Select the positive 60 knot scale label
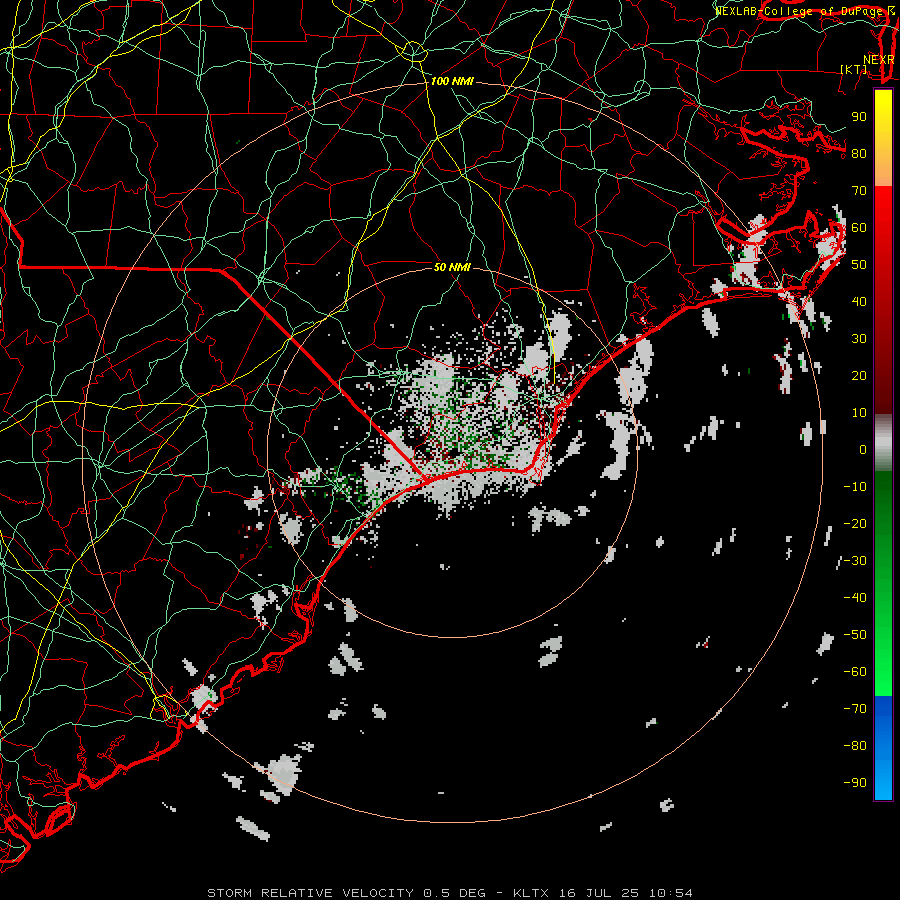Screen dimensions: 900x900 point(859,228)
